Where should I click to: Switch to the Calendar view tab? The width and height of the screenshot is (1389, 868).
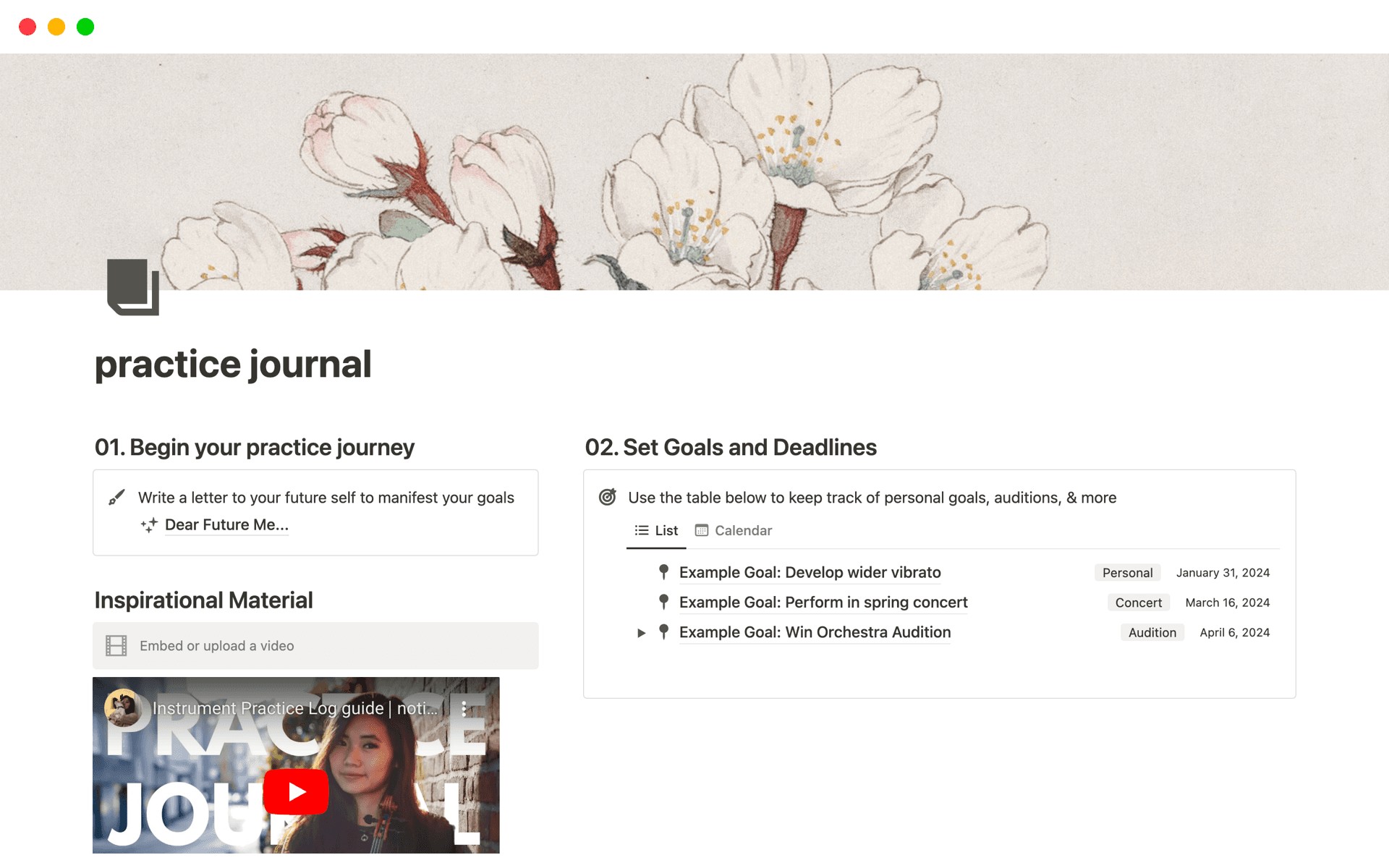pyautogui.click(x=734, y=530)
